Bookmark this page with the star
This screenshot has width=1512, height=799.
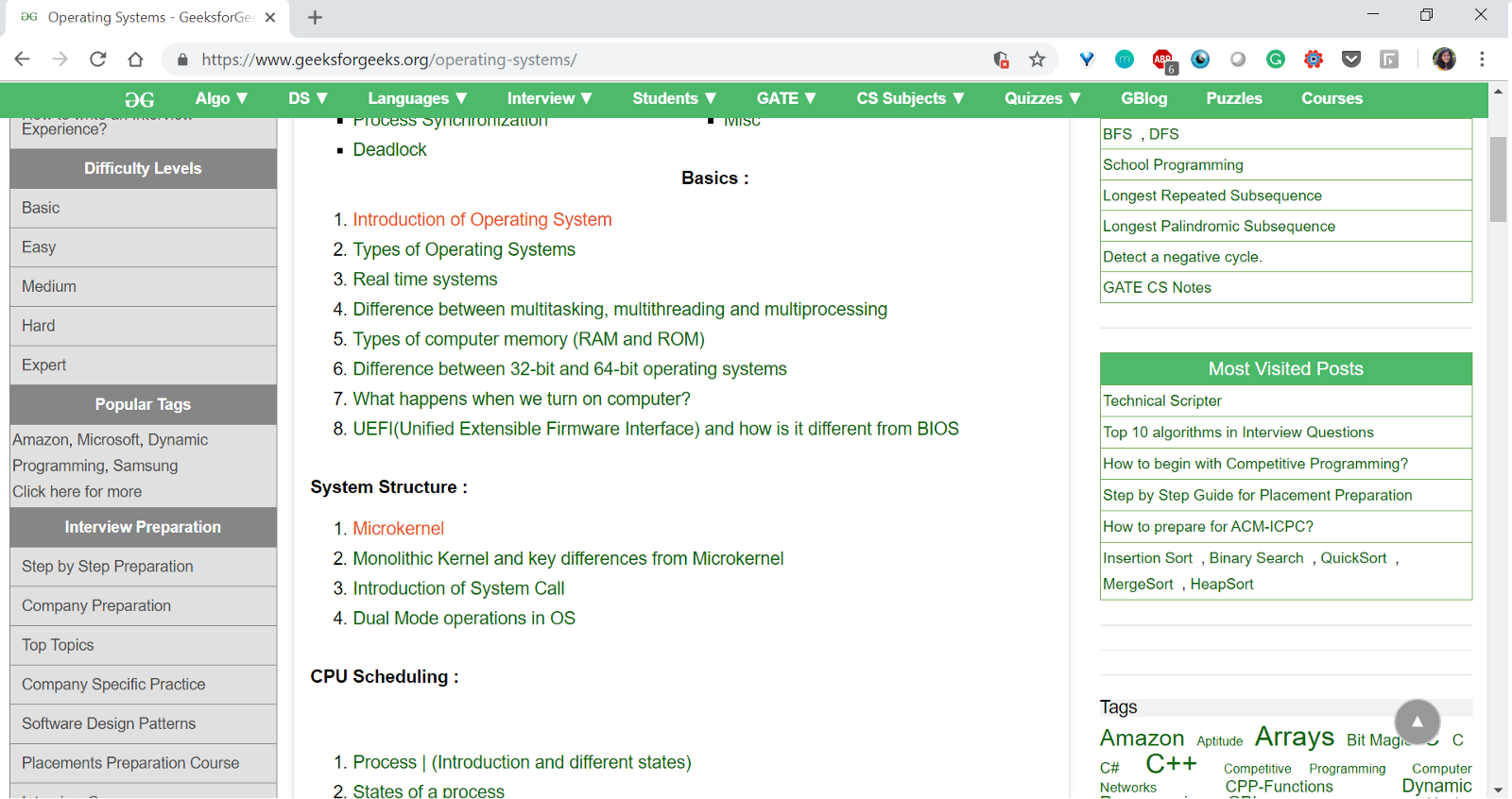click(x=1038, y=59)
